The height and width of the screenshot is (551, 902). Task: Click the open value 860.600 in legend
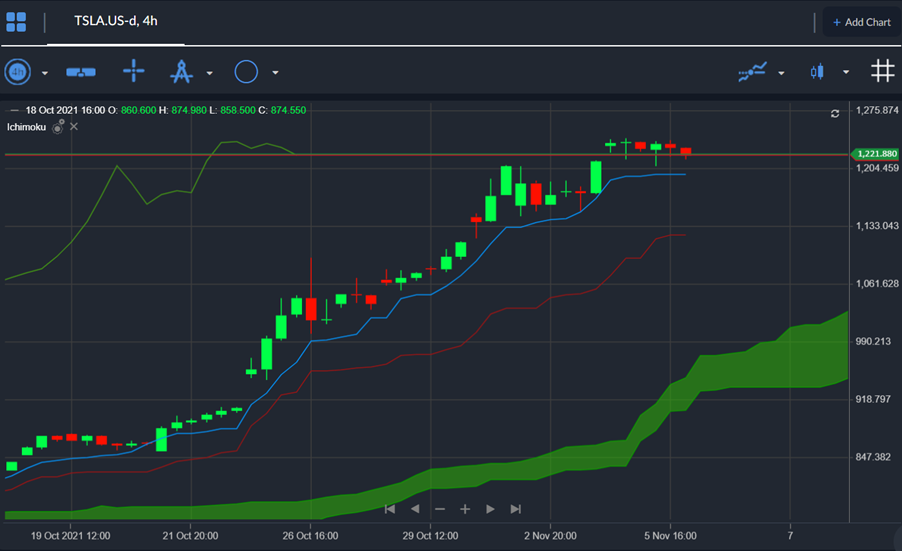click(138, 110)
